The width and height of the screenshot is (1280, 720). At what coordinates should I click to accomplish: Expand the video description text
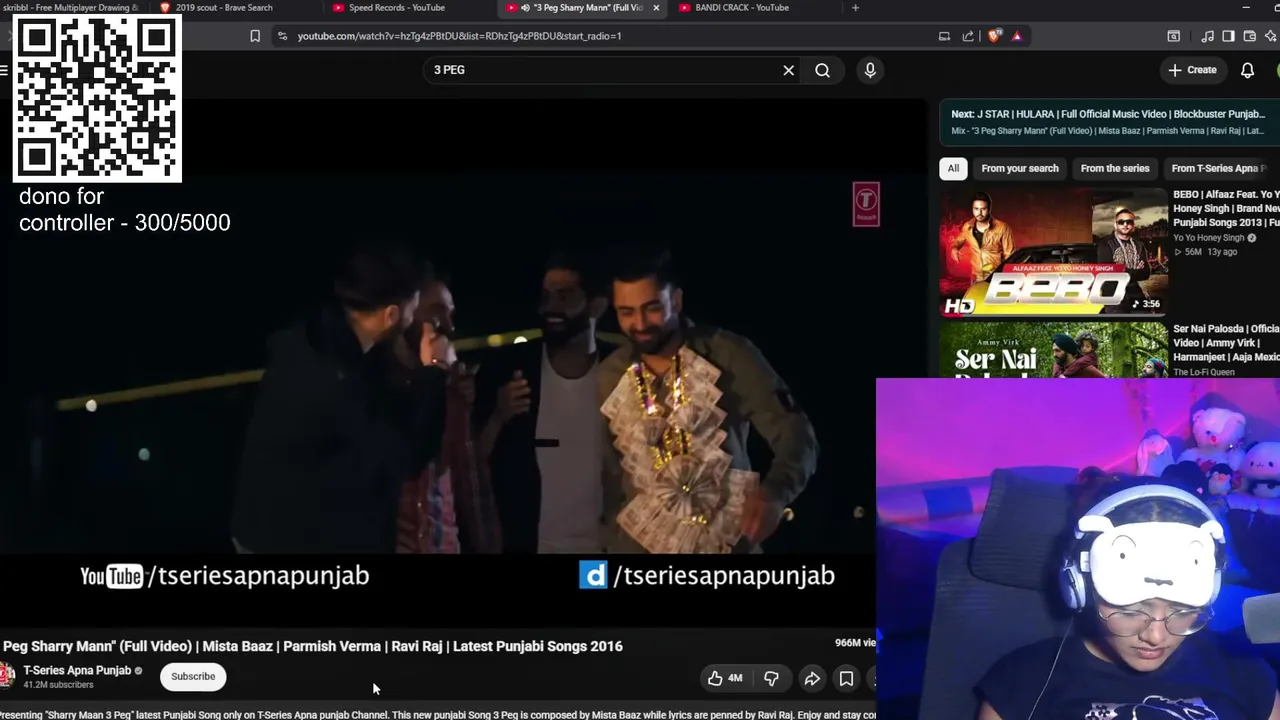tap(438, 714)
